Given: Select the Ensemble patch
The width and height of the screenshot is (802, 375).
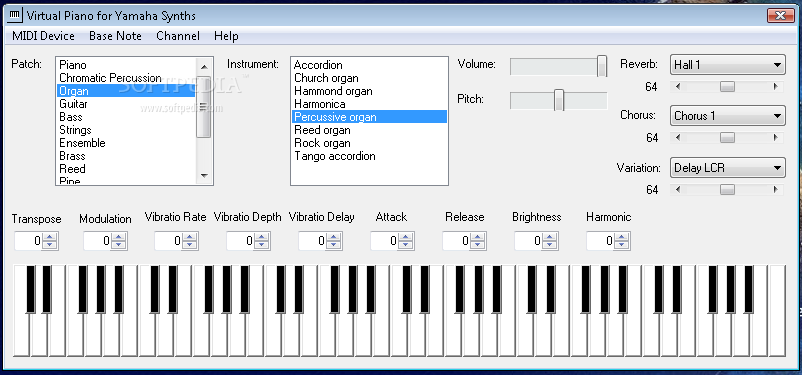Looking at the screenshot, I should point(126,143).
